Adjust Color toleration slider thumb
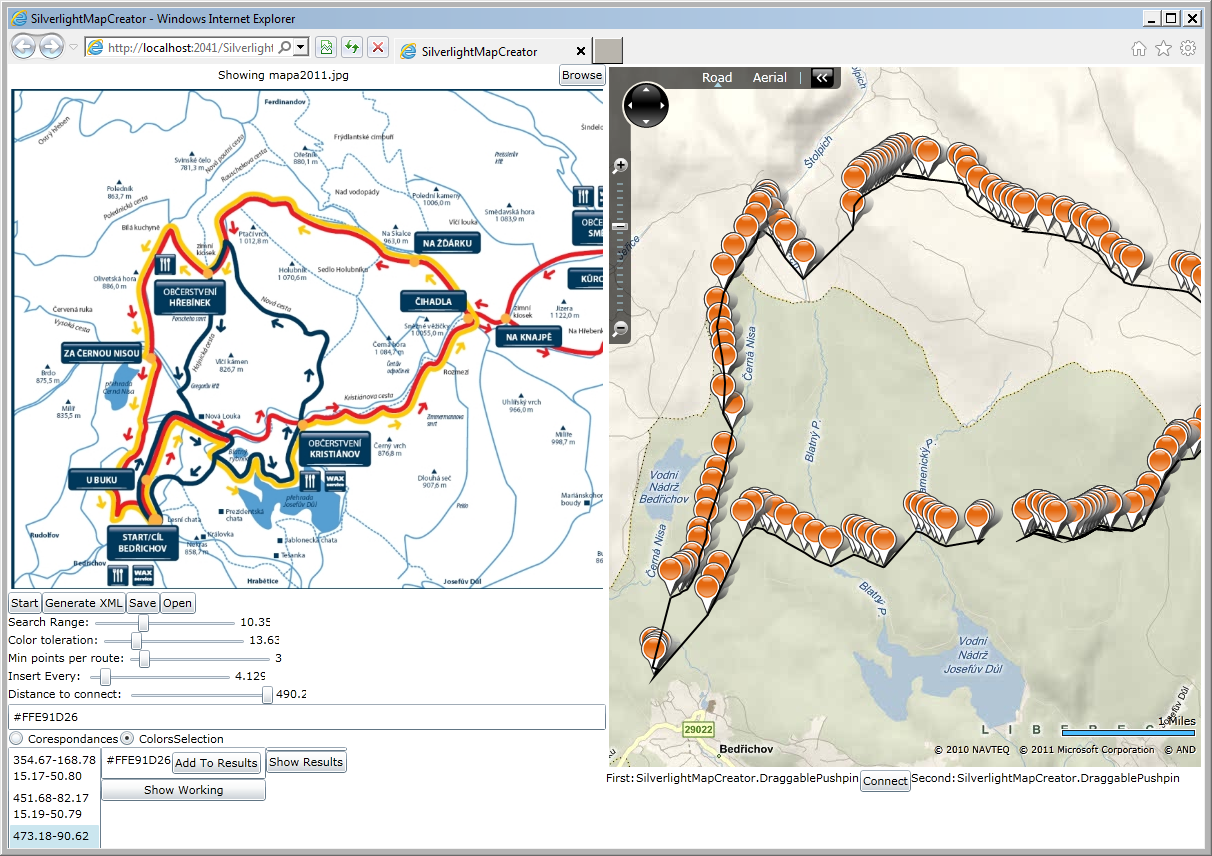The height and width of the screenshot is (856, 1212). 137,640
